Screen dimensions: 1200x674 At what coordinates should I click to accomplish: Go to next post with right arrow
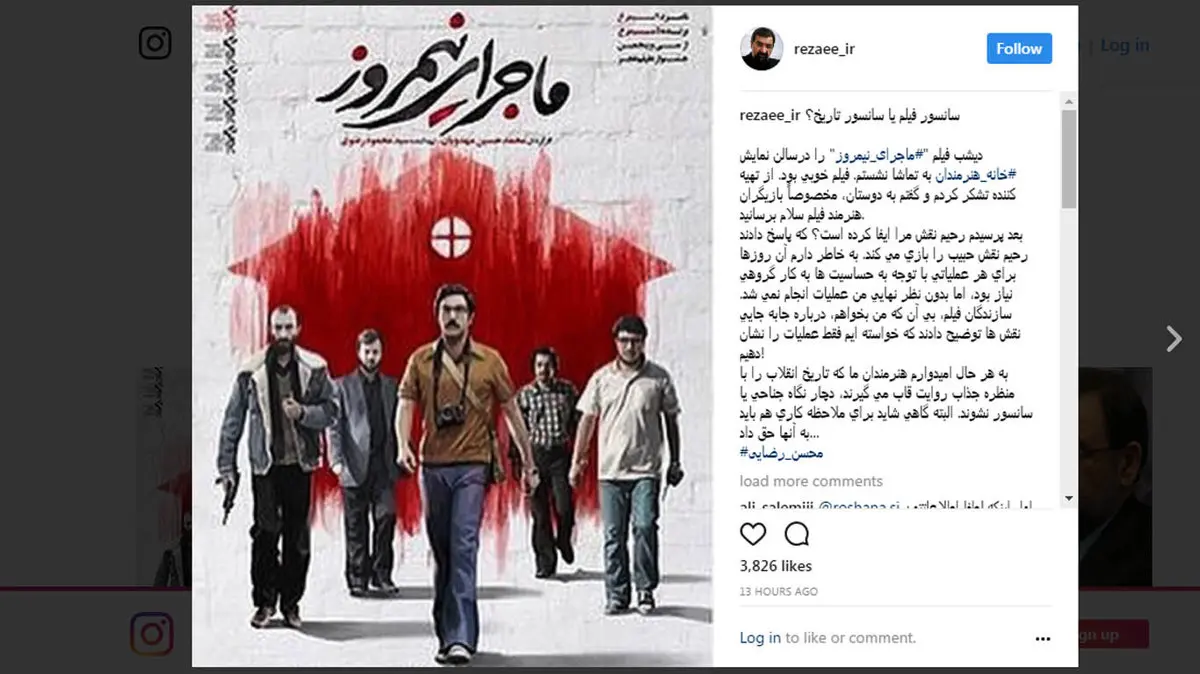tap(1174, 339)
